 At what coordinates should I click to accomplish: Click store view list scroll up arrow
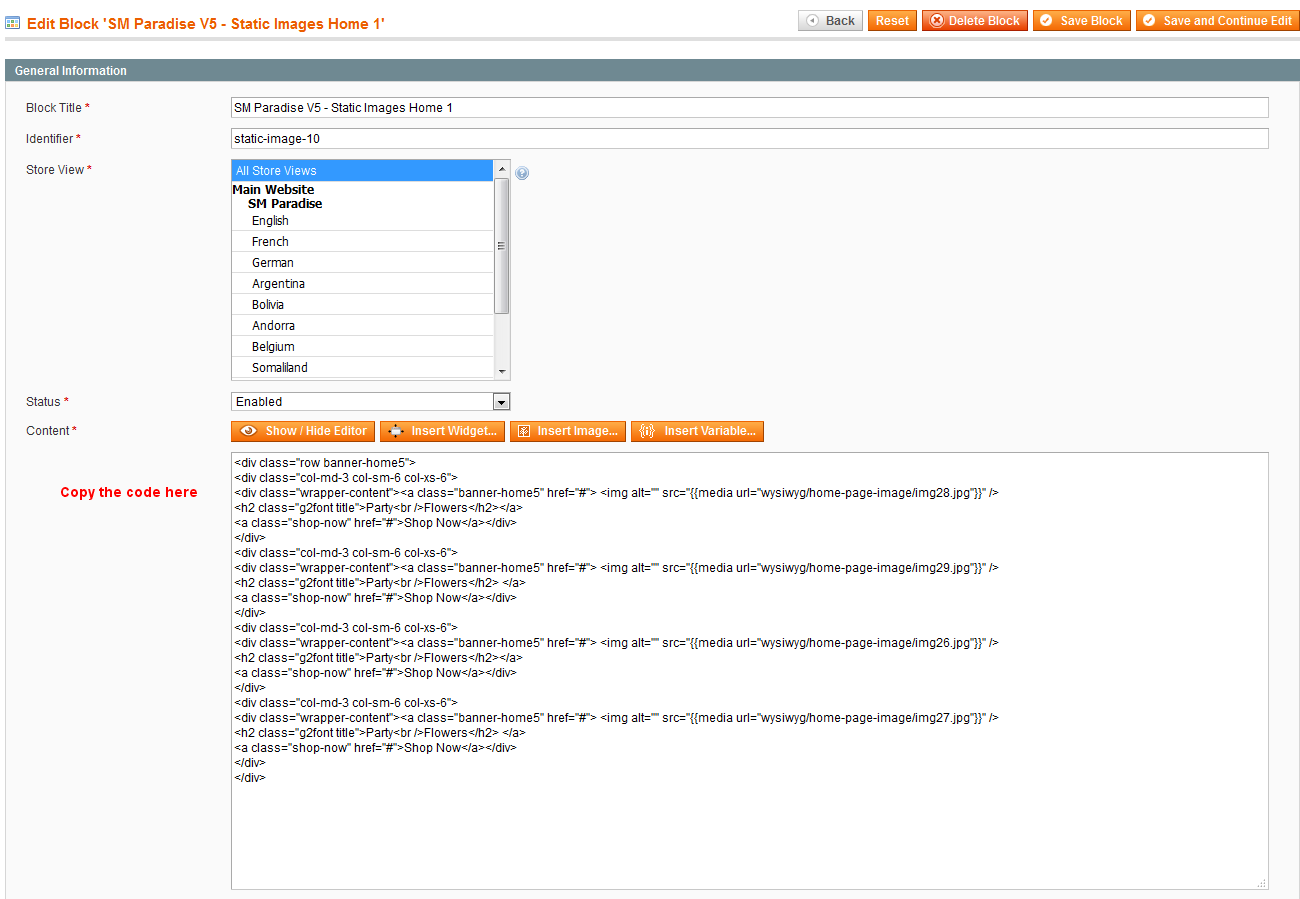click(502, 169)
